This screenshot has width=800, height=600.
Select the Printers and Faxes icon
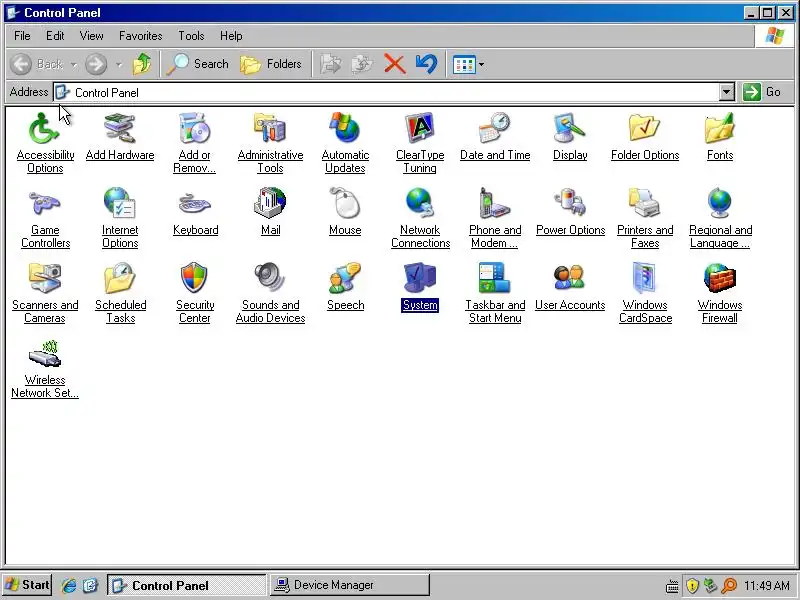pyautogui.click(x=645, y=203)
